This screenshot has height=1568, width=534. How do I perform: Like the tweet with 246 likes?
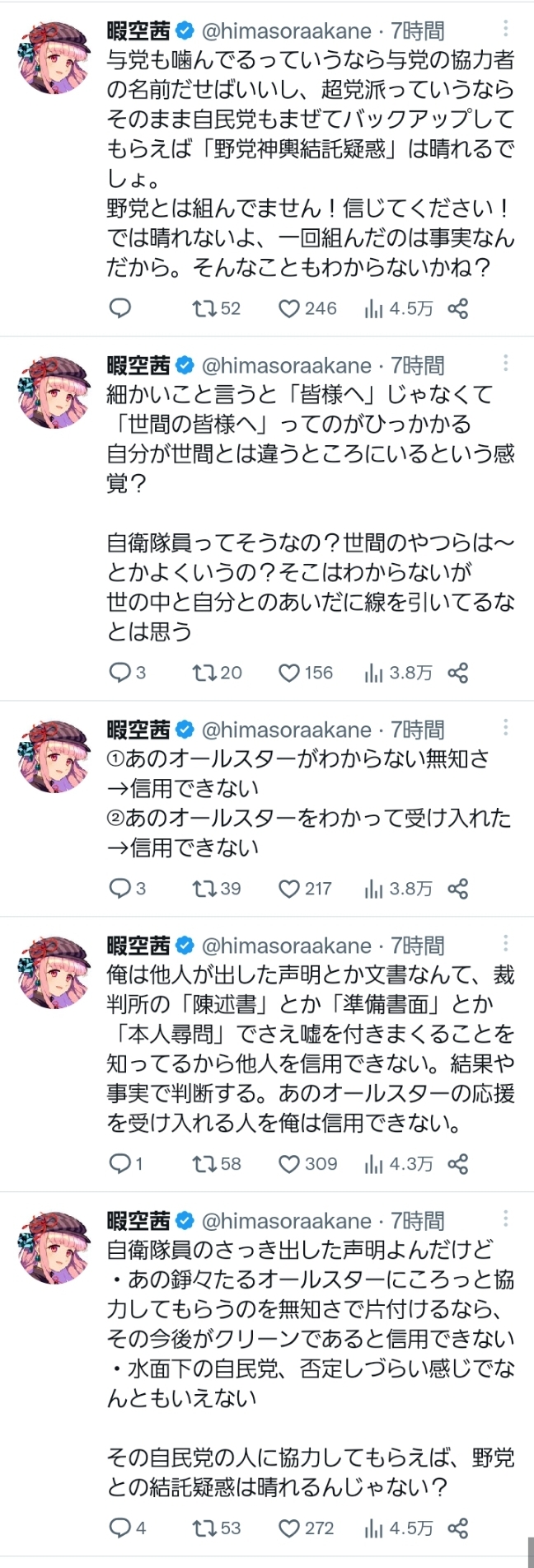pyautogui.click(x=288, y=308)
